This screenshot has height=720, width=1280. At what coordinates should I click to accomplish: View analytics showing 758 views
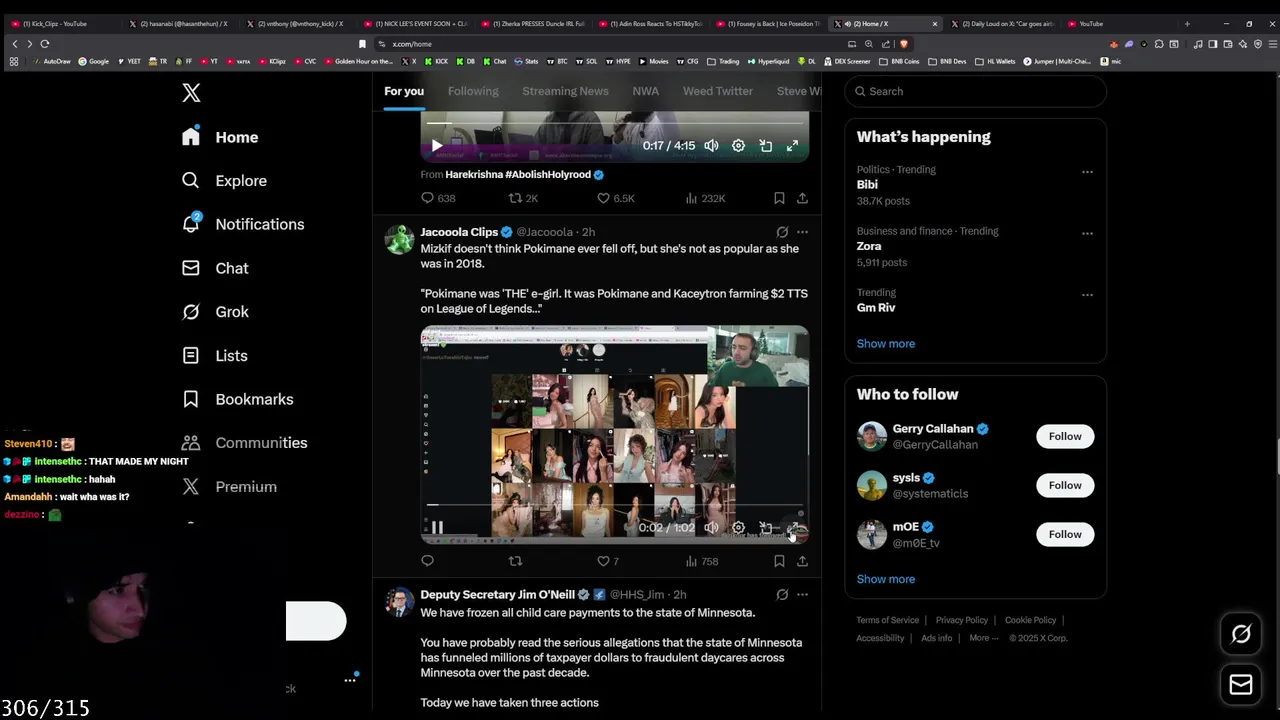coord(701,561)
